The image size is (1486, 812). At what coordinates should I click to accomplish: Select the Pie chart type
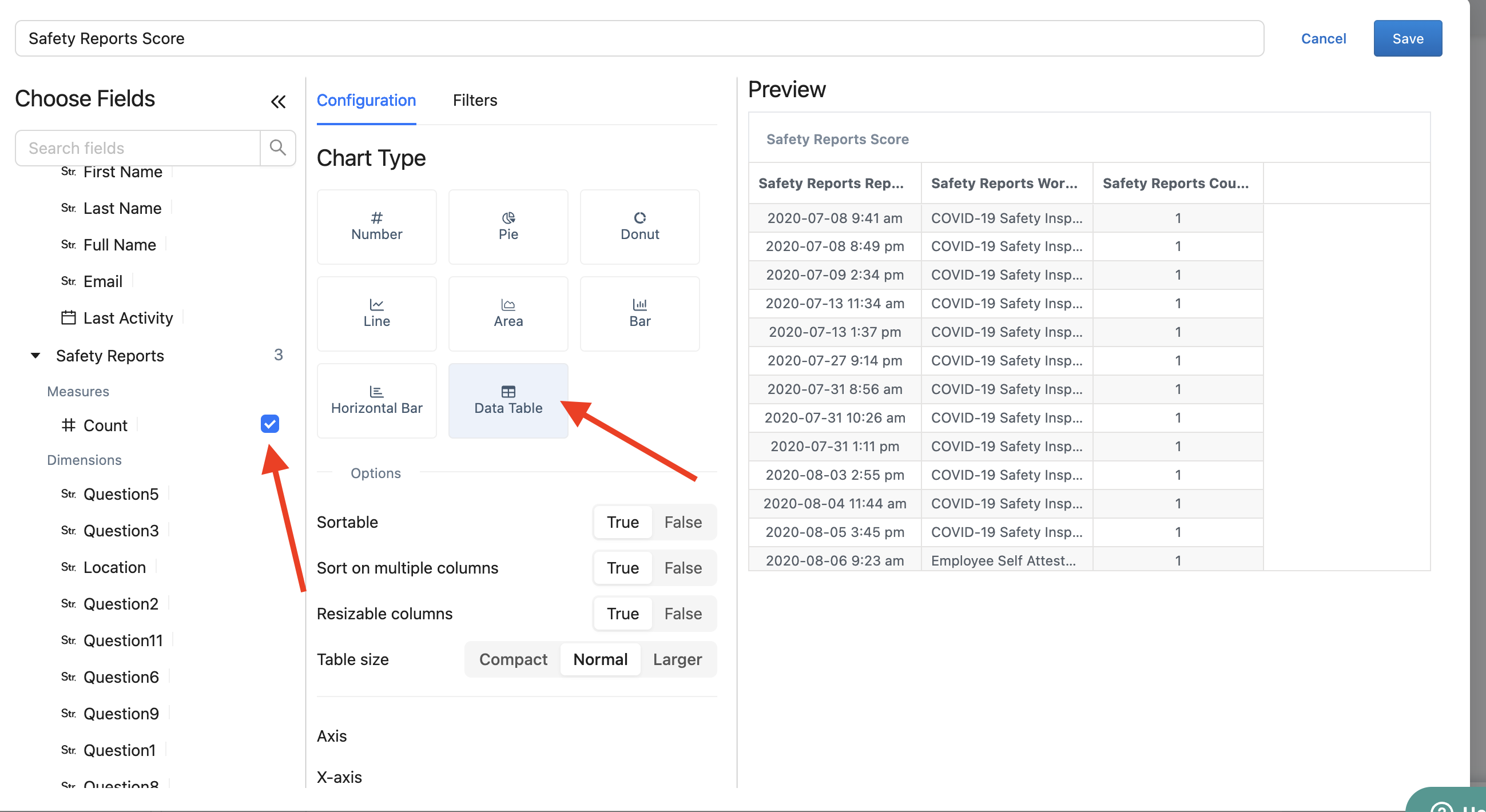pyautogui.click(x=508, y=226)
